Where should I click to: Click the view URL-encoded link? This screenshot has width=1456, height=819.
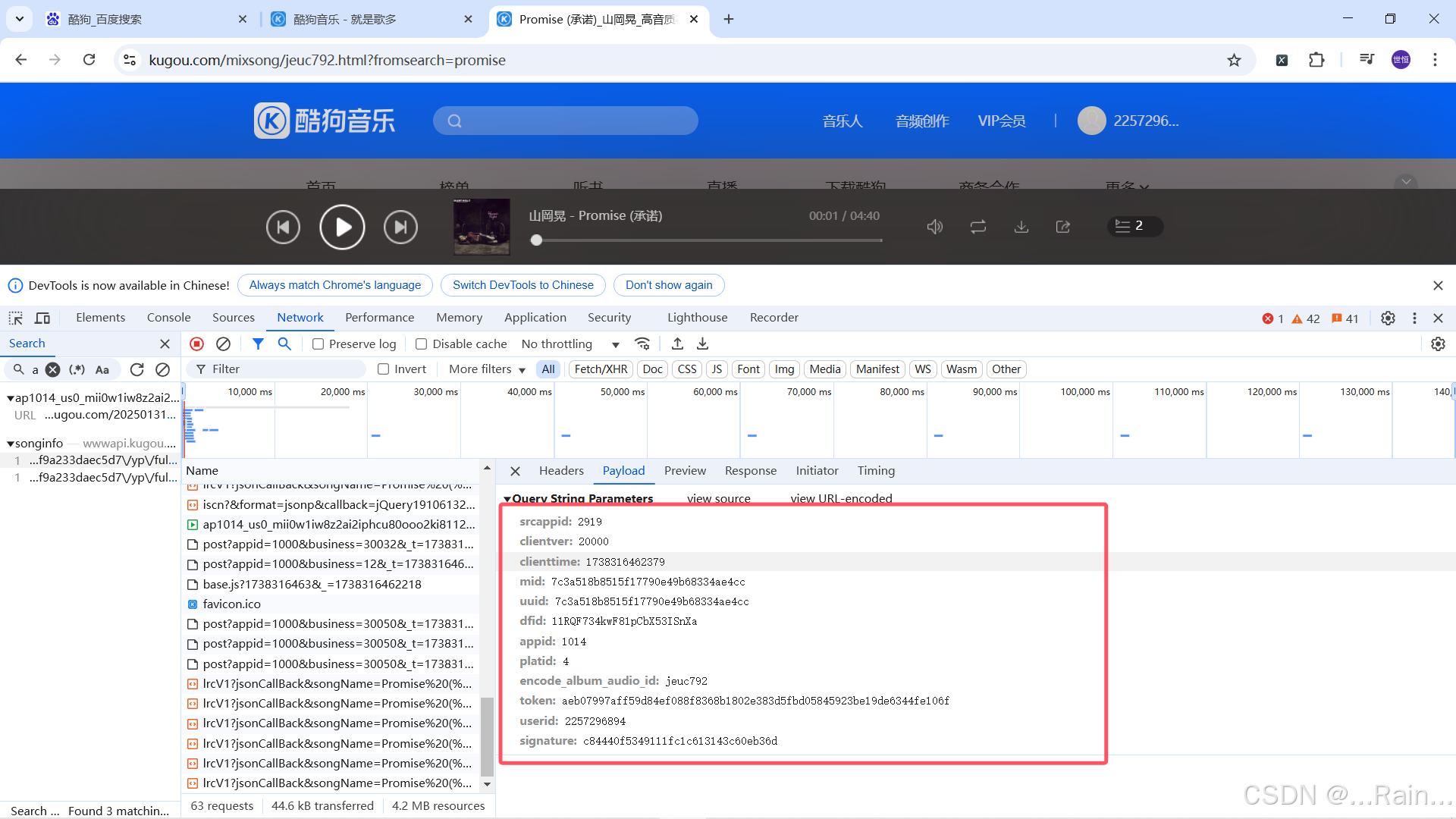coord(841,498)
